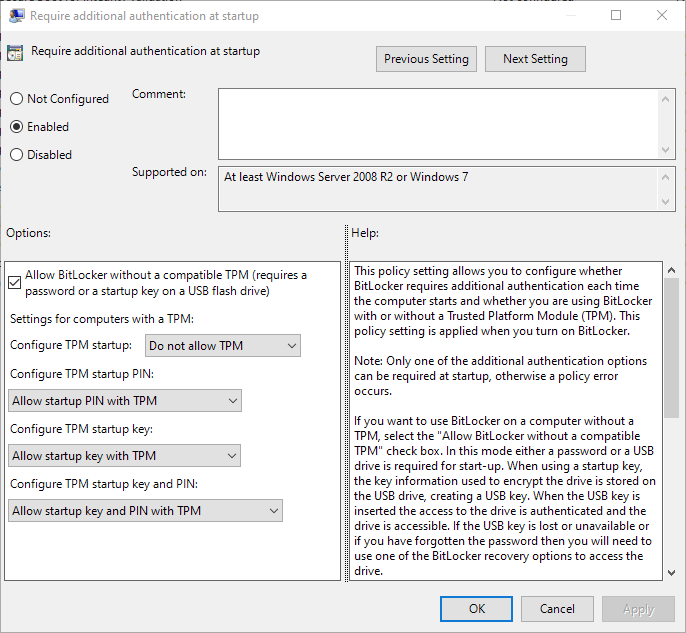Click the Help panel scrollbar thumb
This screenshot has width=686, height=633.
click(671, 348)
